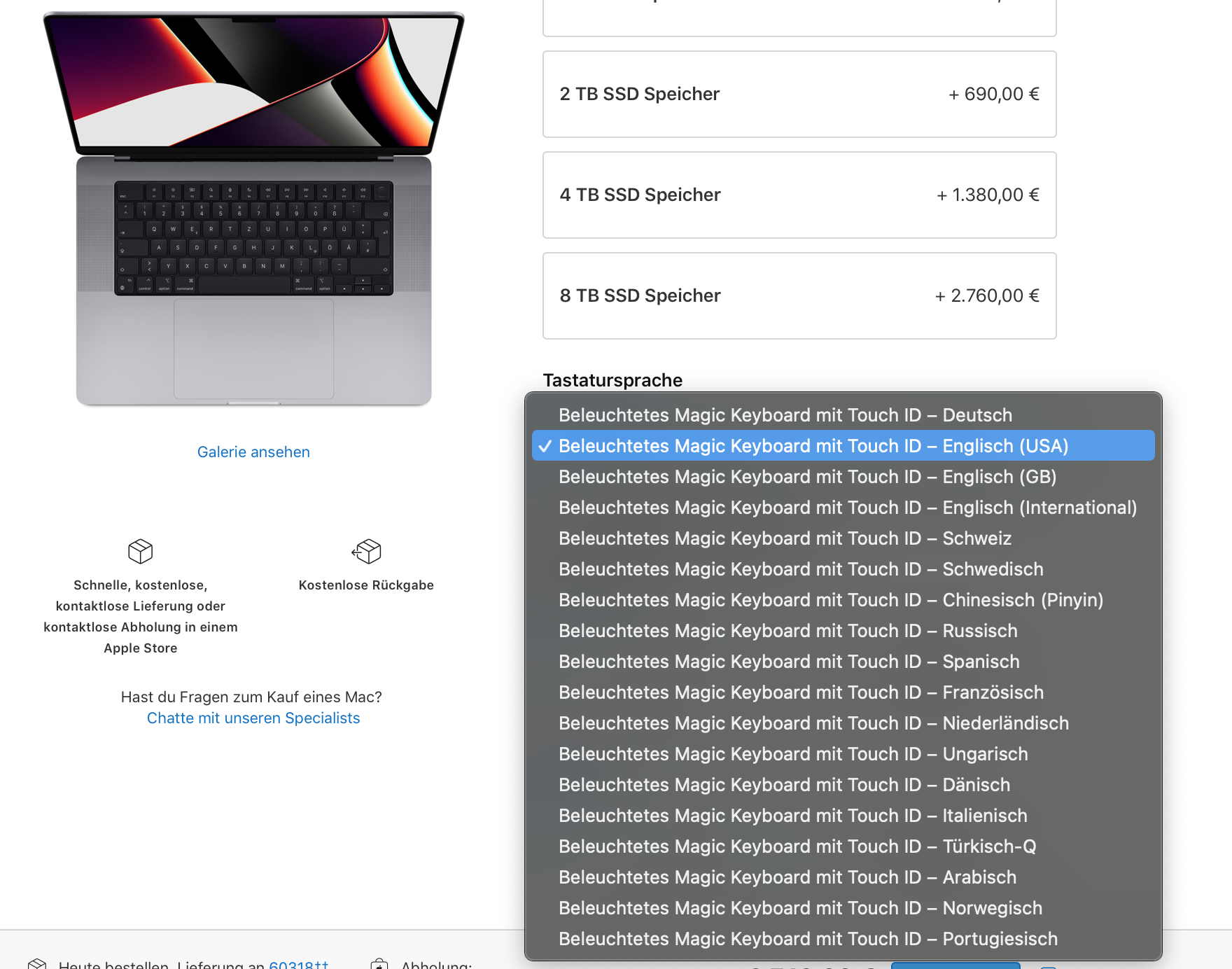Select the Spanisch keyboard entry
This screenshot has width=1232, height=969.
click(843, 662)
